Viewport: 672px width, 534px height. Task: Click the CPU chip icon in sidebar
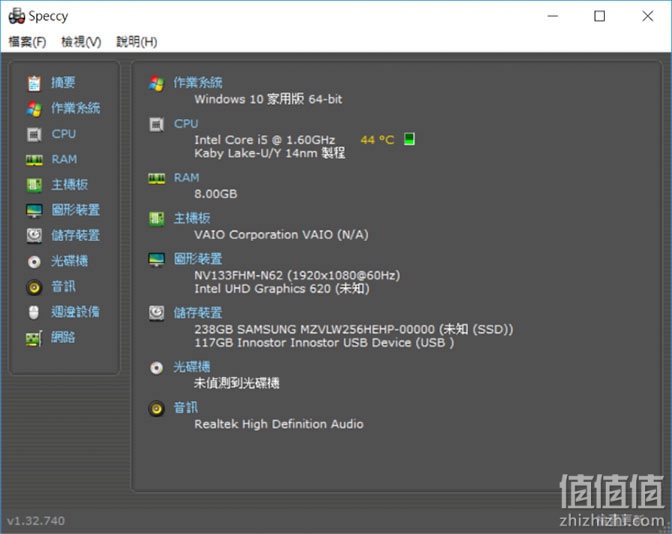34,135
